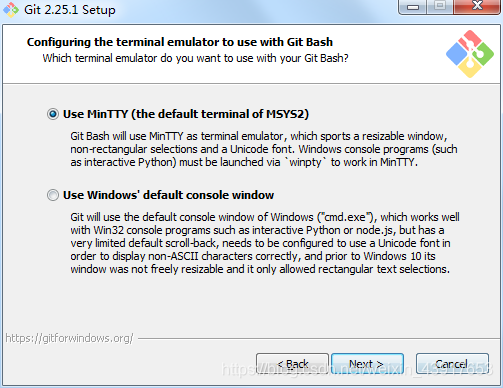Click the "Git 2.25.1 Setup" title text

70,10
